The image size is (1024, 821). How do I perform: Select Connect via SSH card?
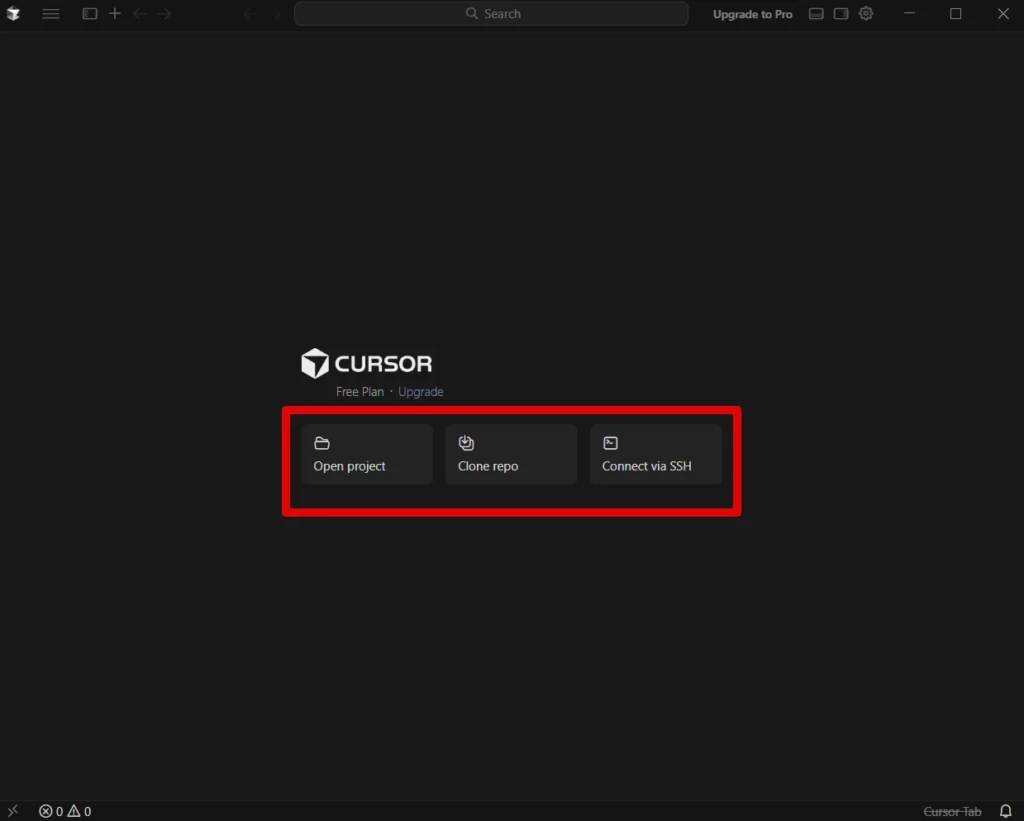click(656, 455)
